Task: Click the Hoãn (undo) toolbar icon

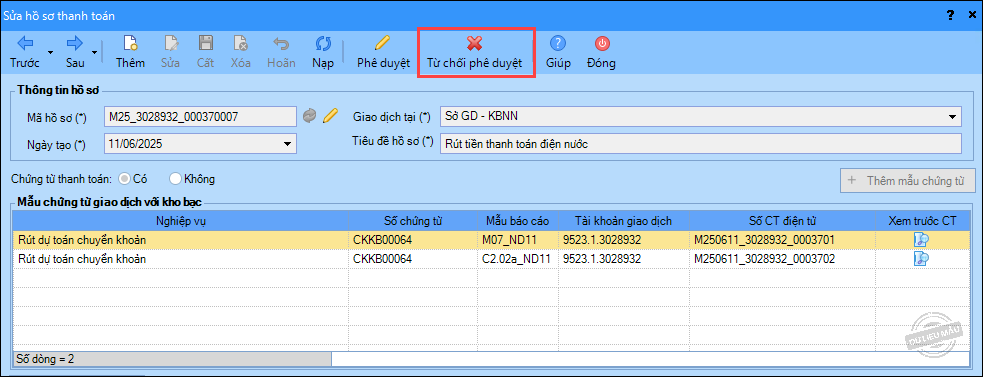Action: [281, 43]
